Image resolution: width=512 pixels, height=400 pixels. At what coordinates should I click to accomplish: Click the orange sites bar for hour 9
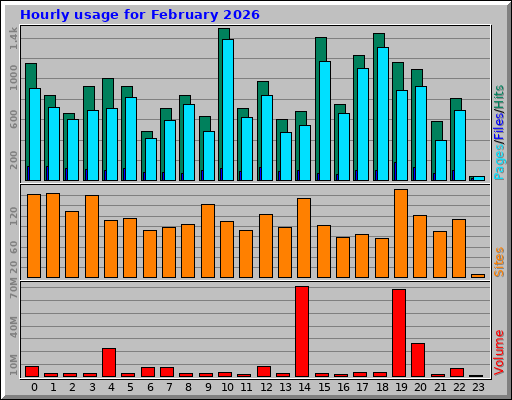(x=208, y=241)
